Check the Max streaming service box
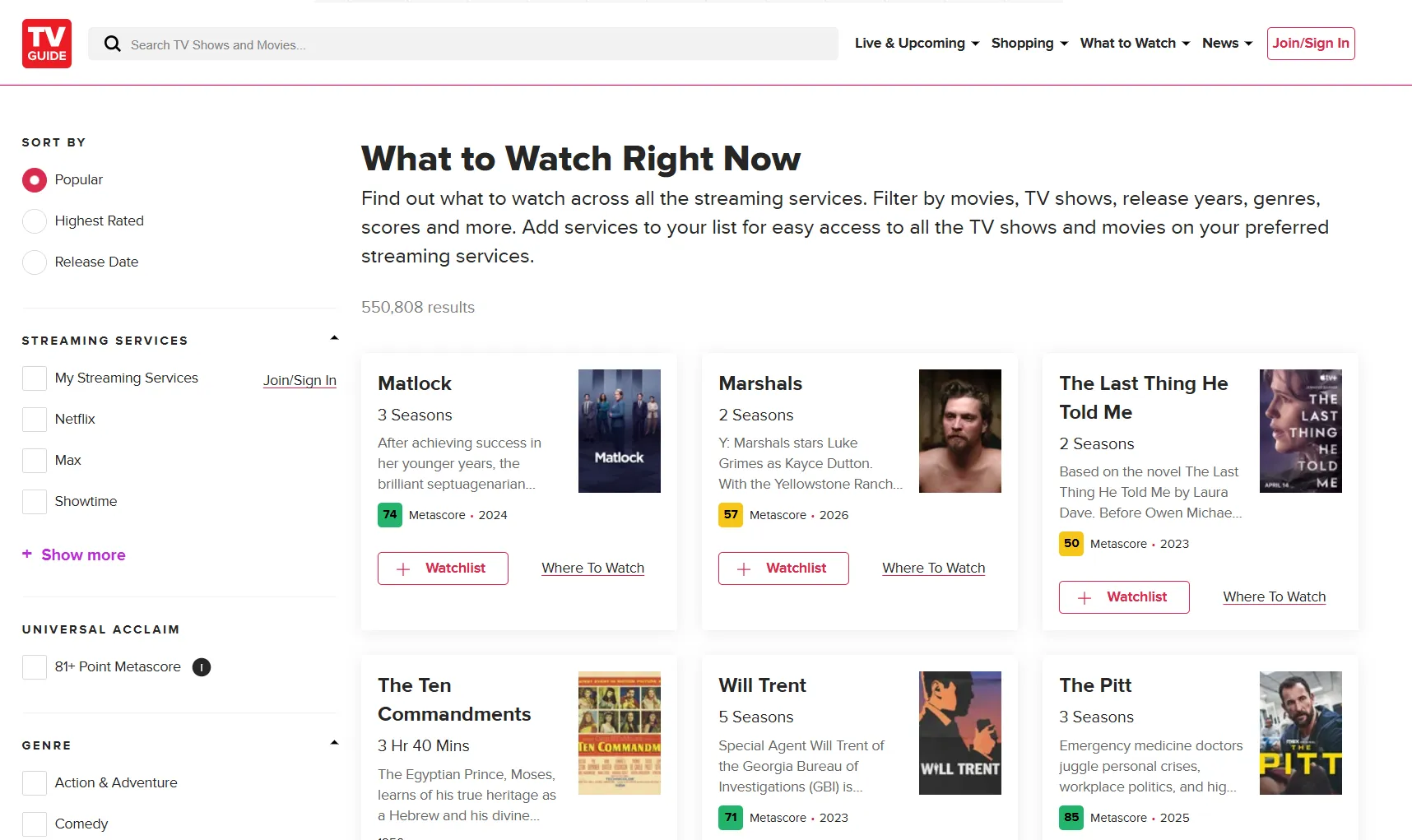Image resolution: width=1412 pixels, height=840 pixels. coord(34,460)
